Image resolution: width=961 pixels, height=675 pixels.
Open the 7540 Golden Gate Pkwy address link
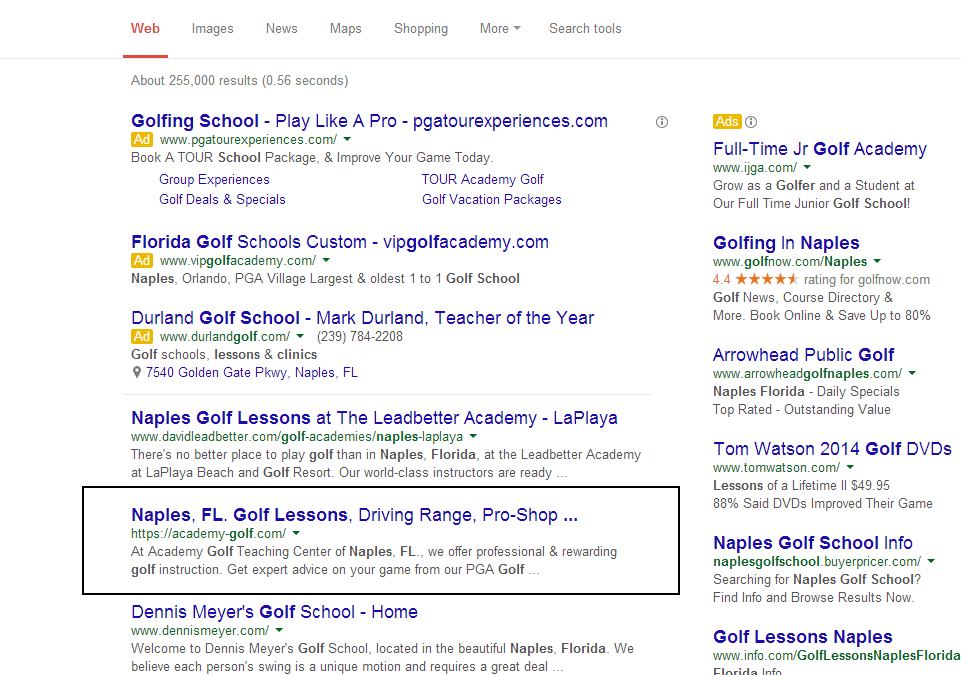click(252, 373)
